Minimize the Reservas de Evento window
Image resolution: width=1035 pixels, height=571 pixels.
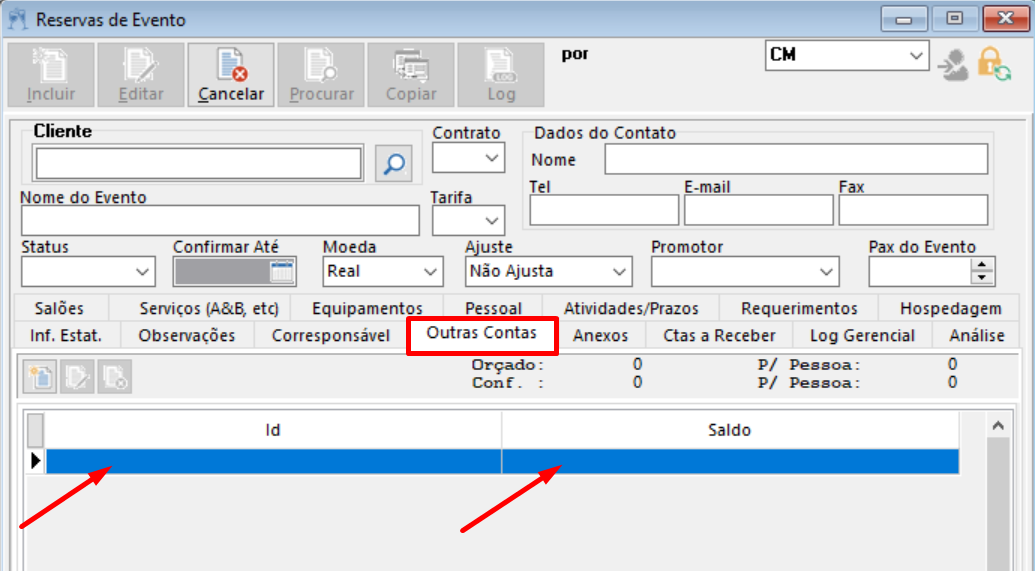click(x=904, y=20)
